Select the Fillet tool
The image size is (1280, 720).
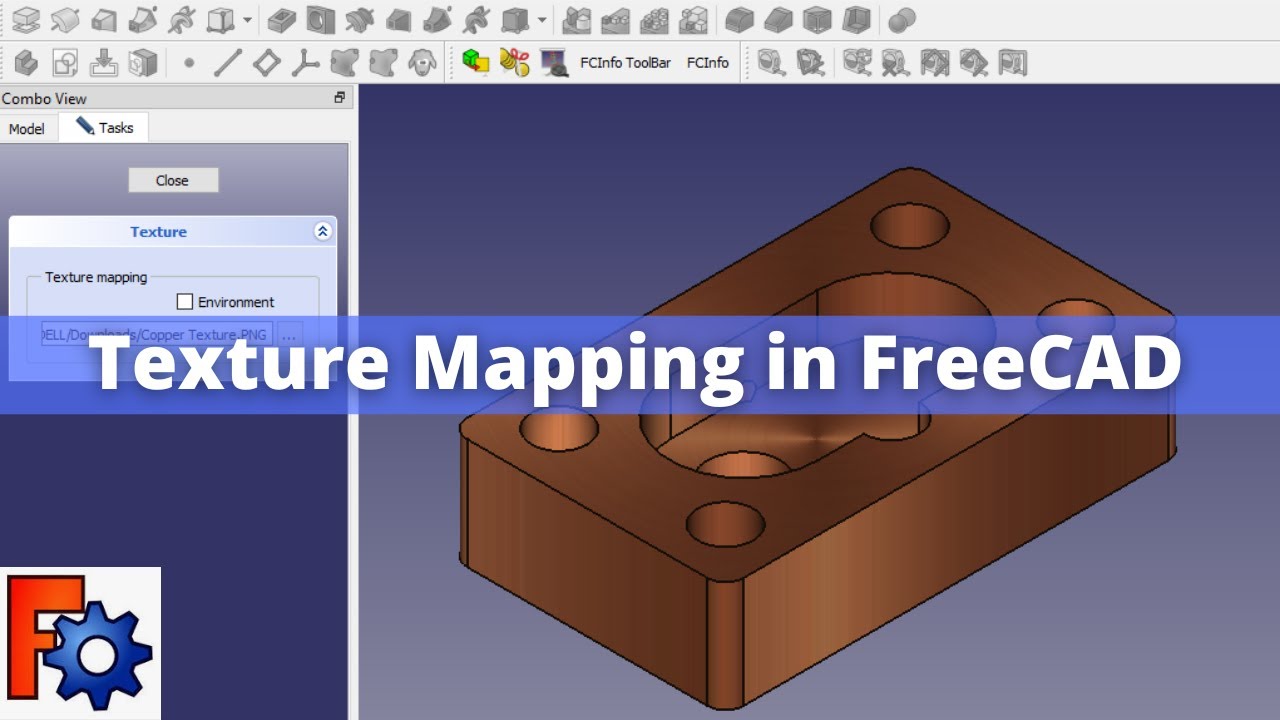click(x=739, y=19)
